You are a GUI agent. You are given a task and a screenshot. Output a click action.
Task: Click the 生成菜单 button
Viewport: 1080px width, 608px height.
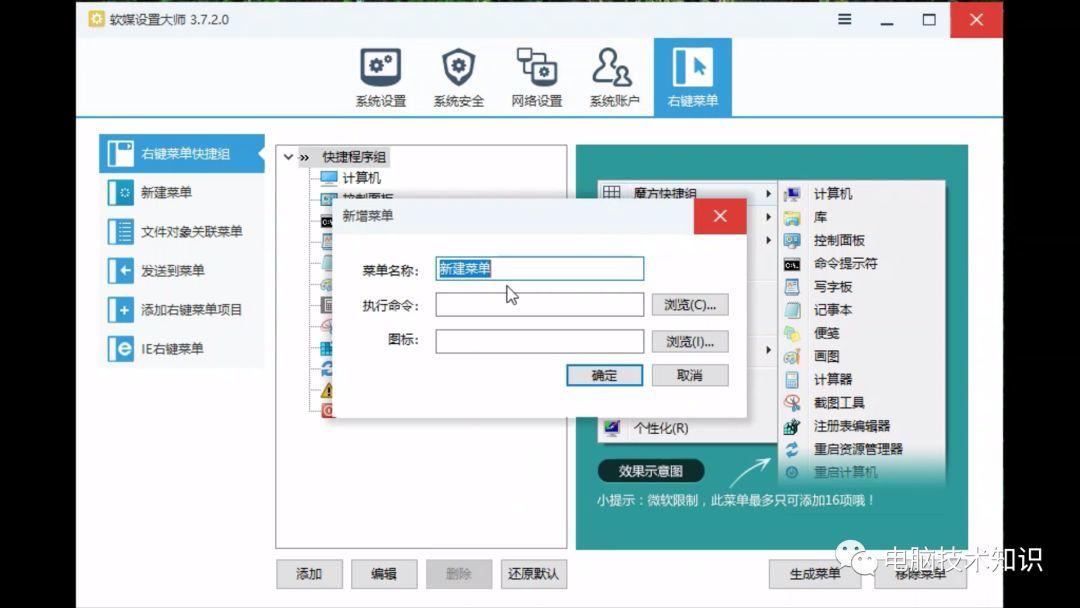pos(815,574)
